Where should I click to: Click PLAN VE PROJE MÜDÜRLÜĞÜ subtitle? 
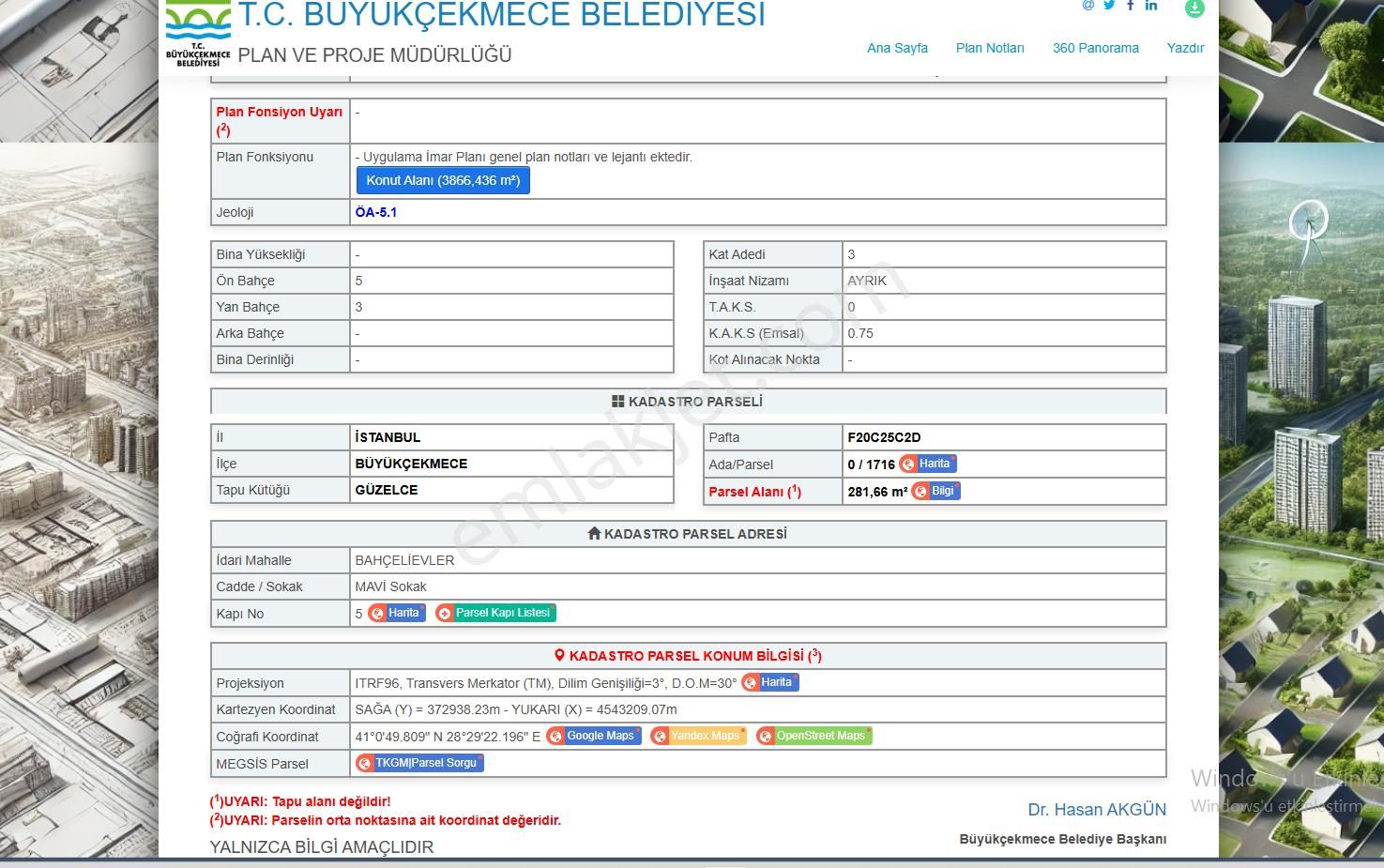click(374, 55)
